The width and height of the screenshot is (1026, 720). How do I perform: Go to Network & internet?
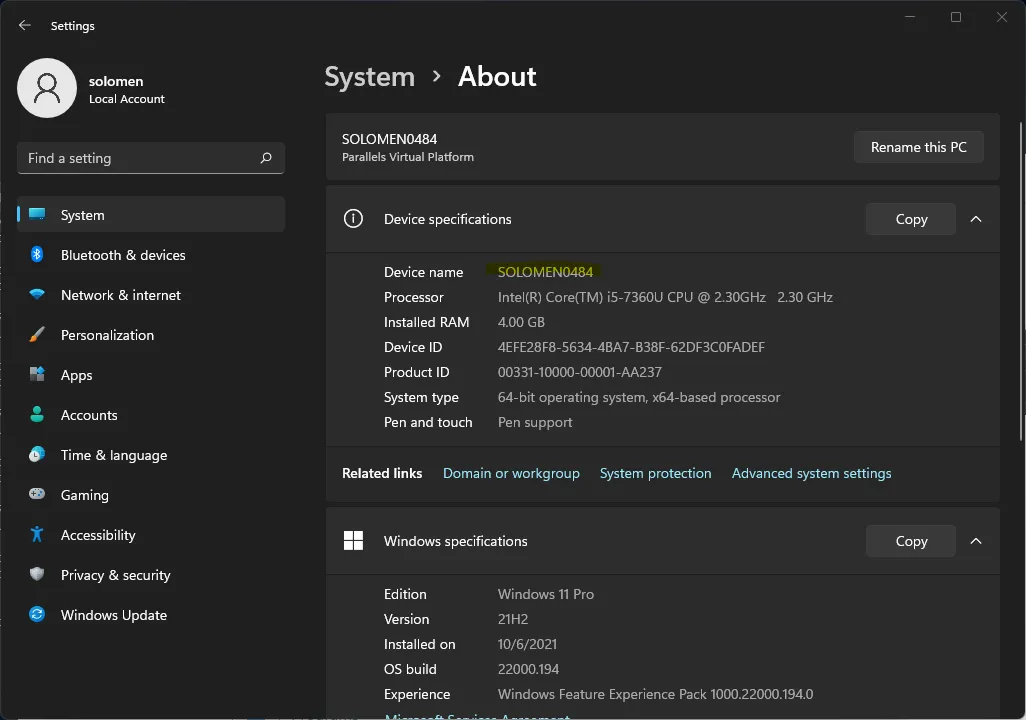(151, 295)
